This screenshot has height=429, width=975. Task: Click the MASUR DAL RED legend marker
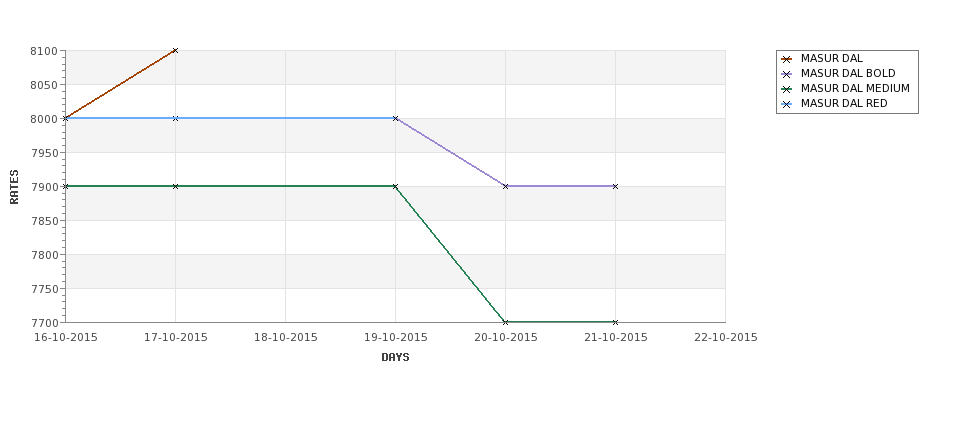pos(787,104)
